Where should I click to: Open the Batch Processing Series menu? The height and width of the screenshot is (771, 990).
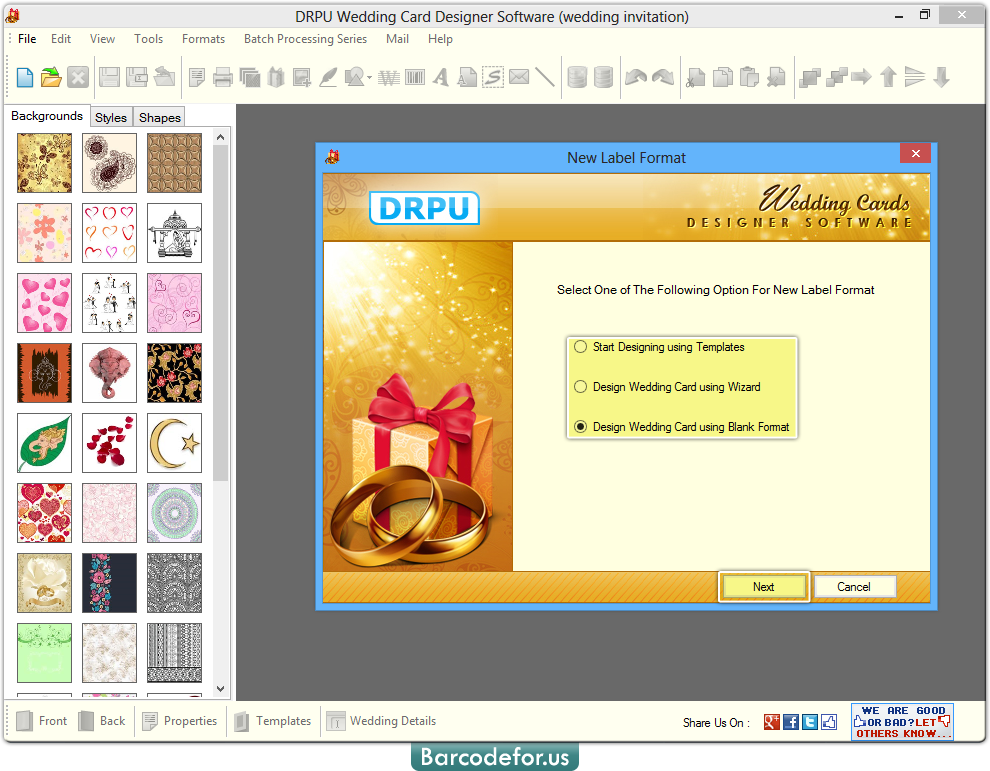pyautogui.click(x=305, y=39)
